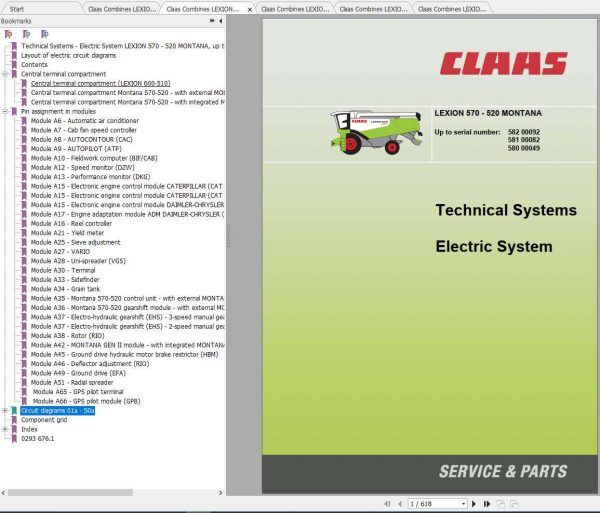Go to the next page

(474, 504)
